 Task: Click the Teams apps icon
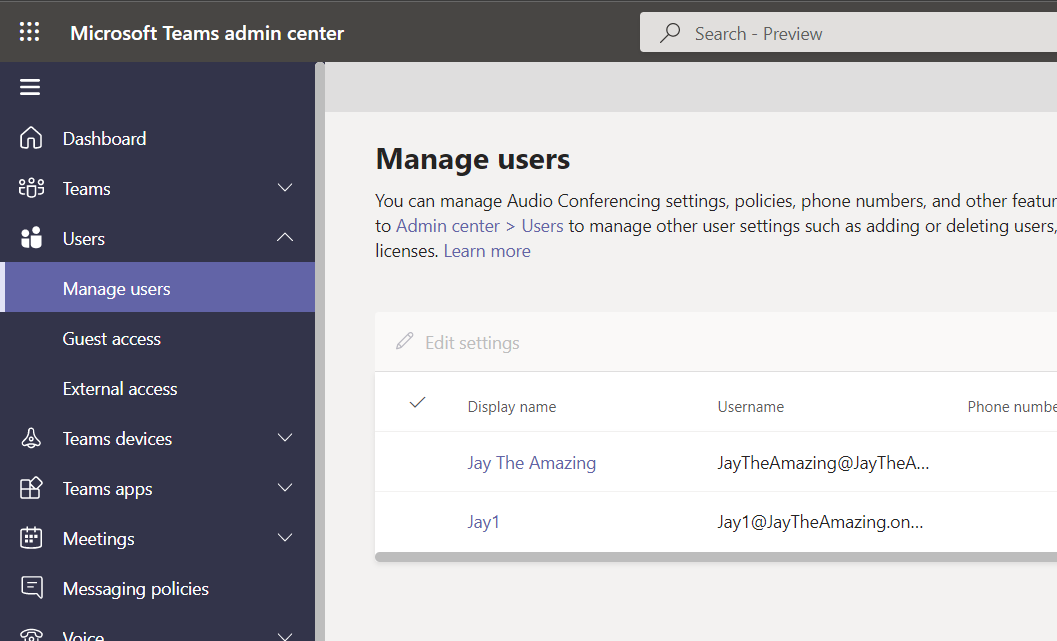pyautogui.click(x=32, y=488)
